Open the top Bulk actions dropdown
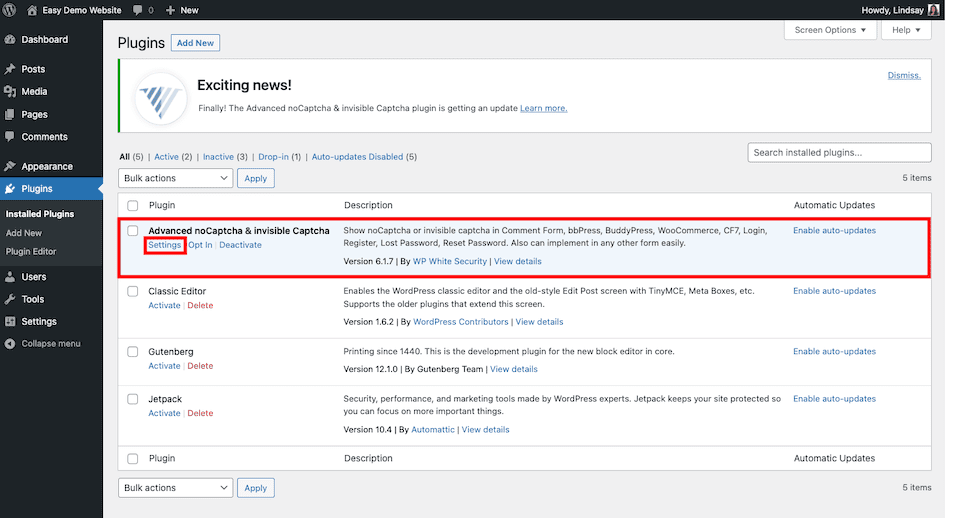Screen dimensions: 960x518 click(x=176, y=178)
